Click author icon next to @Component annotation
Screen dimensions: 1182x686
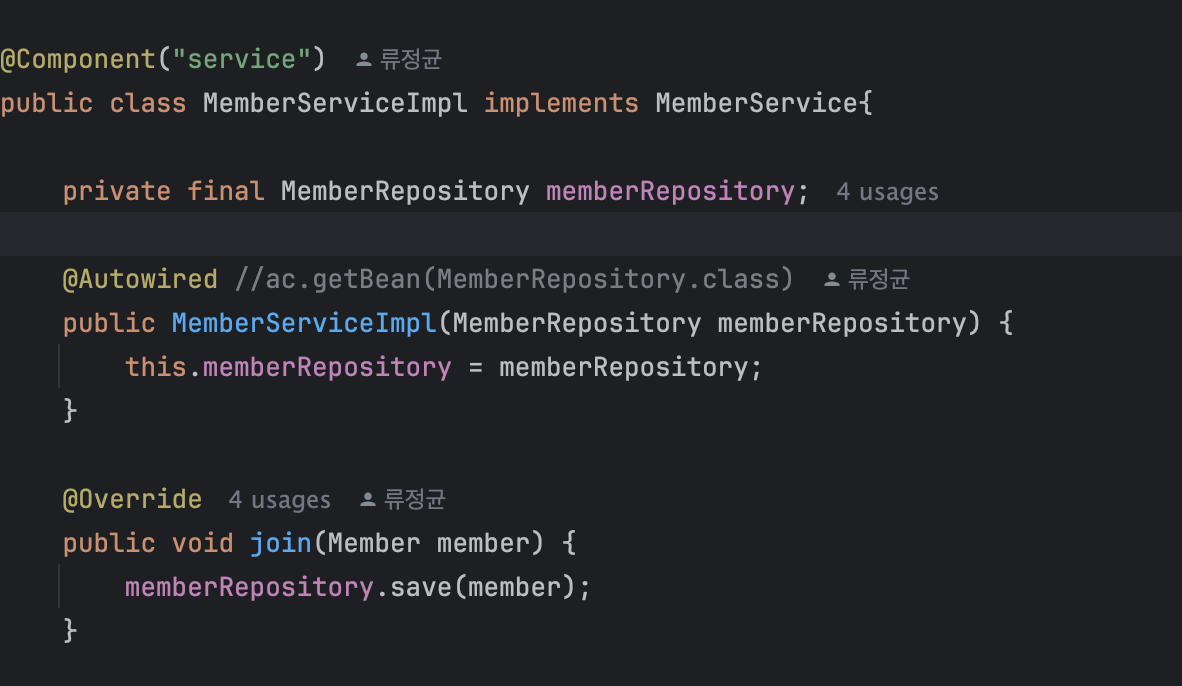click(363, 60)
